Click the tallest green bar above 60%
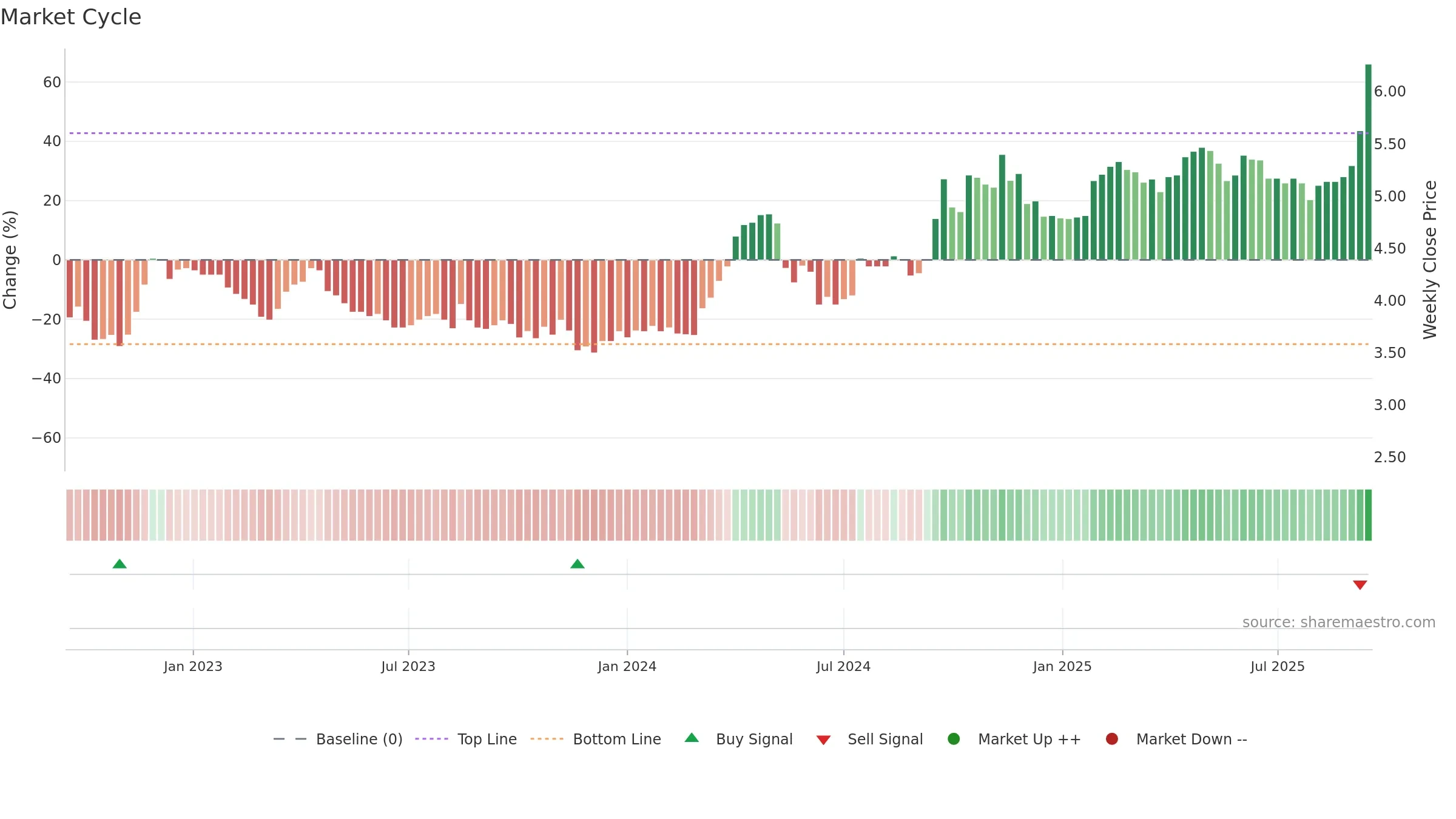Viewport: 1456px width, 819px height. click(1368, 162)
